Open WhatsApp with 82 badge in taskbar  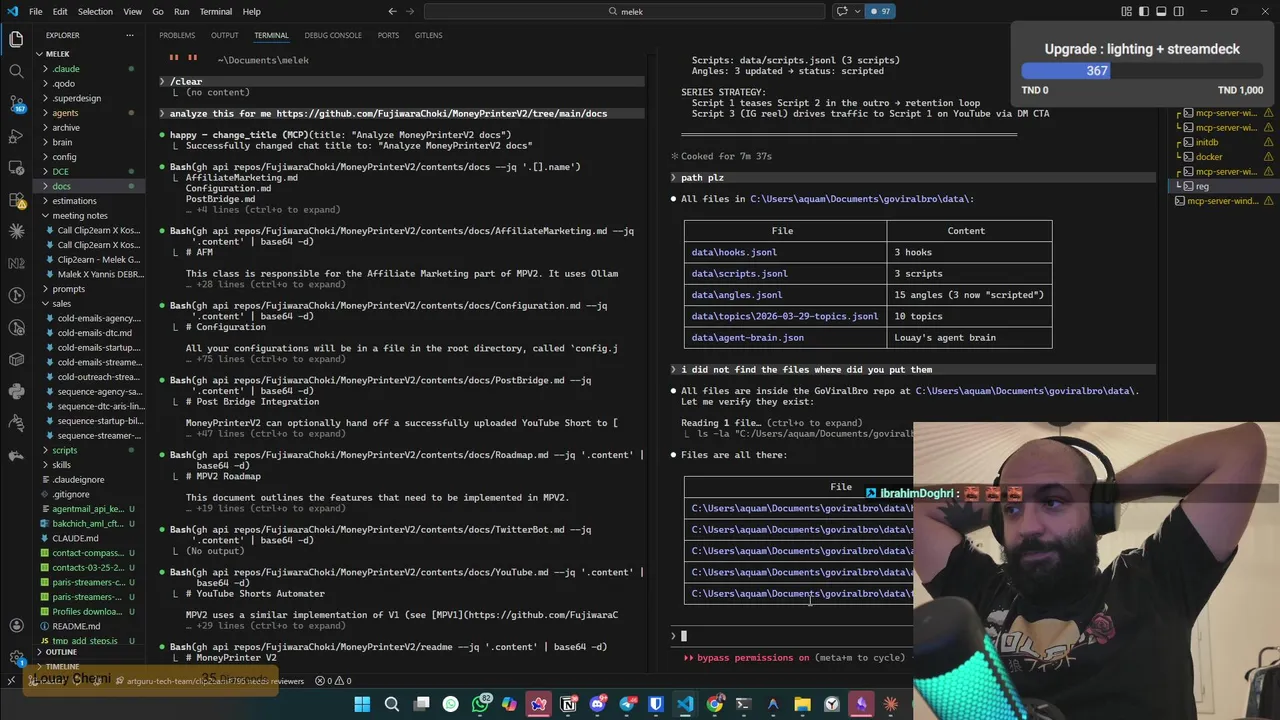pos(481,704)
